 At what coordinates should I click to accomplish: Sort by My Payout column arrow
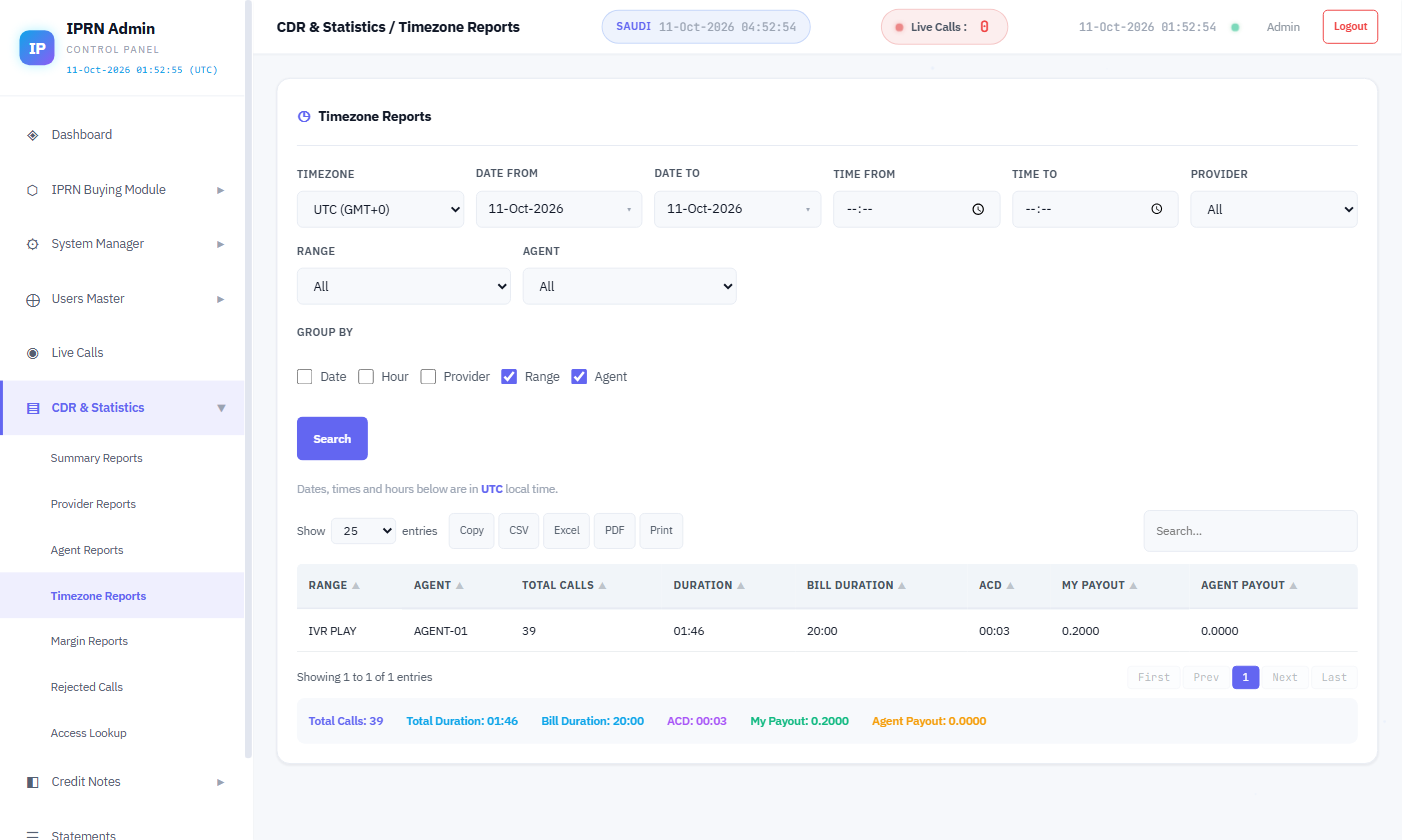1134,586
